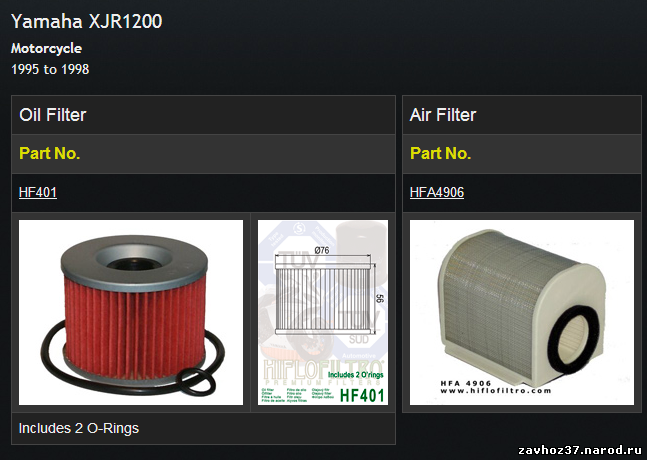Click the Part No. label under Air Filter
Image resolution: width=647 pixels, height=460 pixels.
[x=440, y=153]
